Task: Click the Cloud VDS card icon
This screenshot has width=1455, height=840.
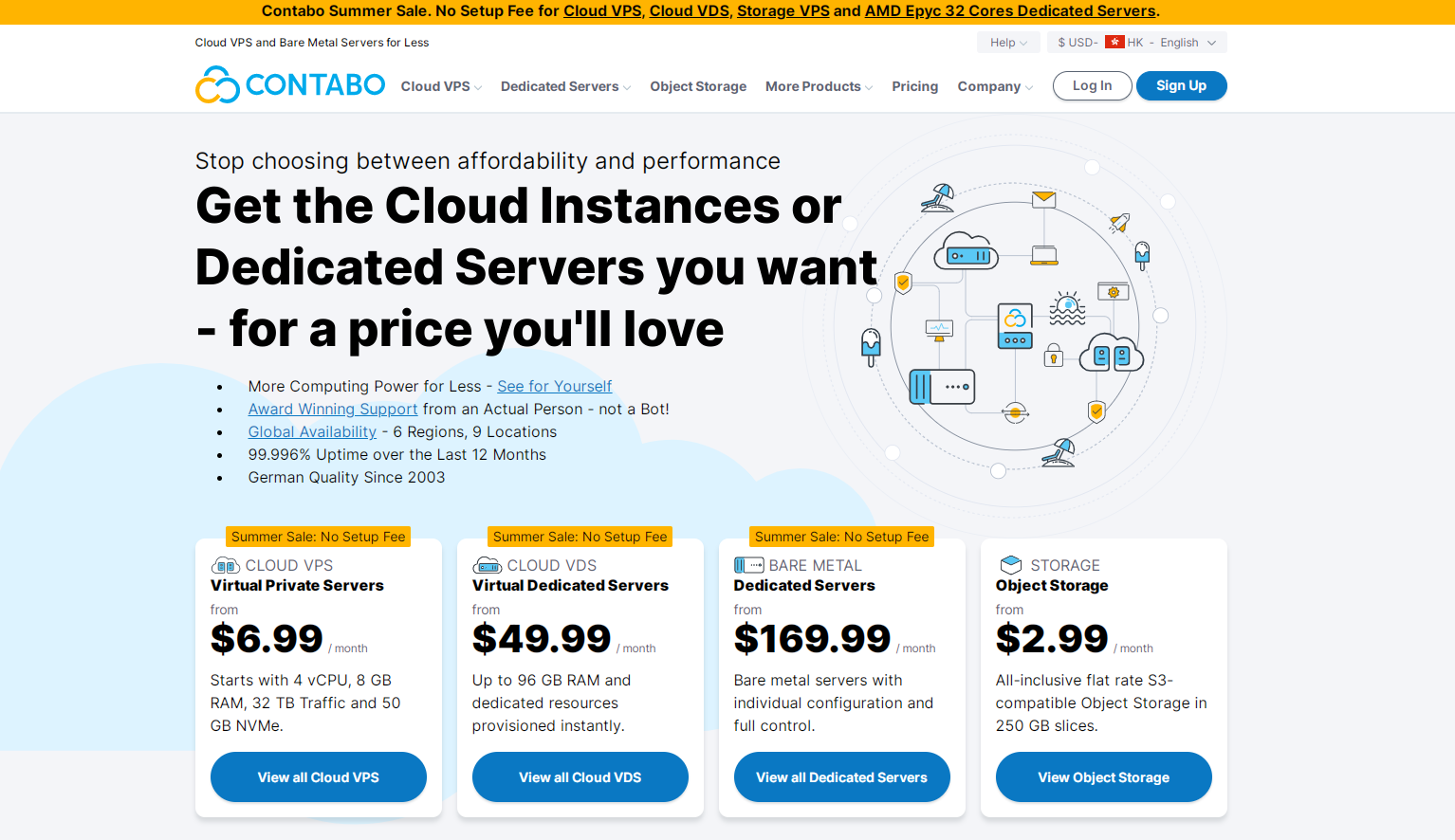Action: [488, 566]
